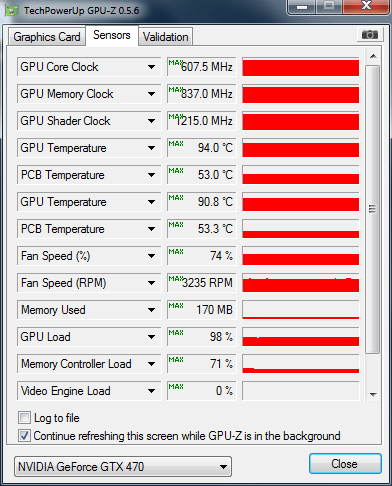Viewport: 392px width, 486px height.
Task: Click the Close button
Action: point(345,464)
